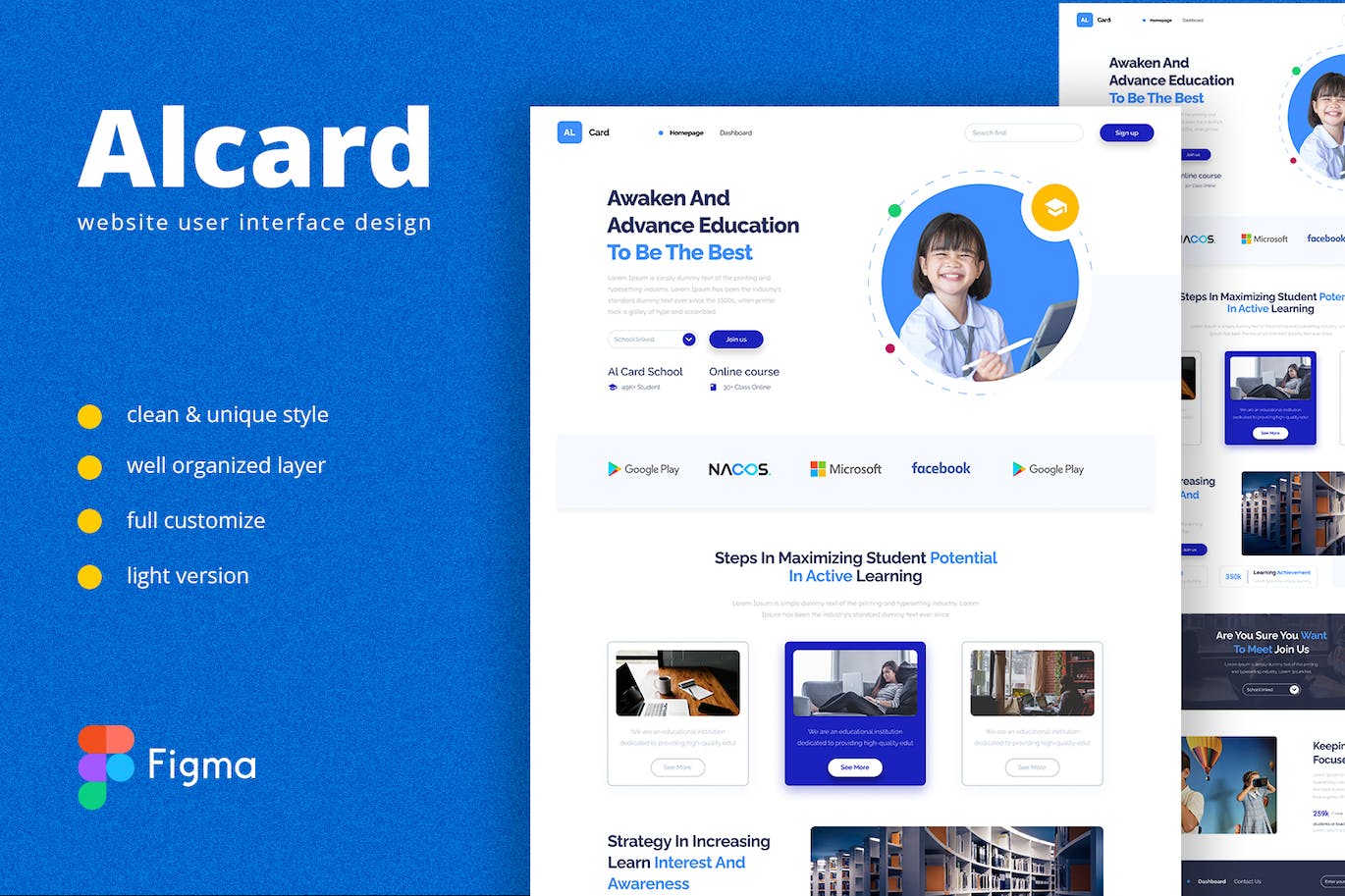
Task: Click the Microsoft logo in the background page
Action: pyautogui.click(x=1264, y=238)
